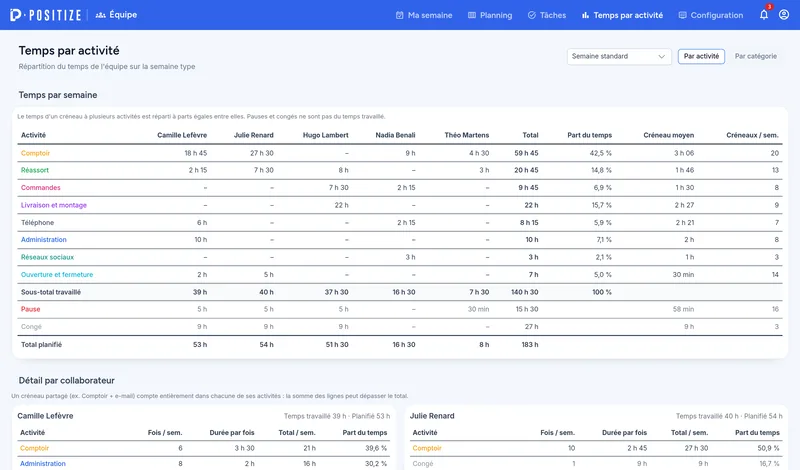800x470 pixels.
Task: Click the Commandes activity label
Action: (40, 188)
